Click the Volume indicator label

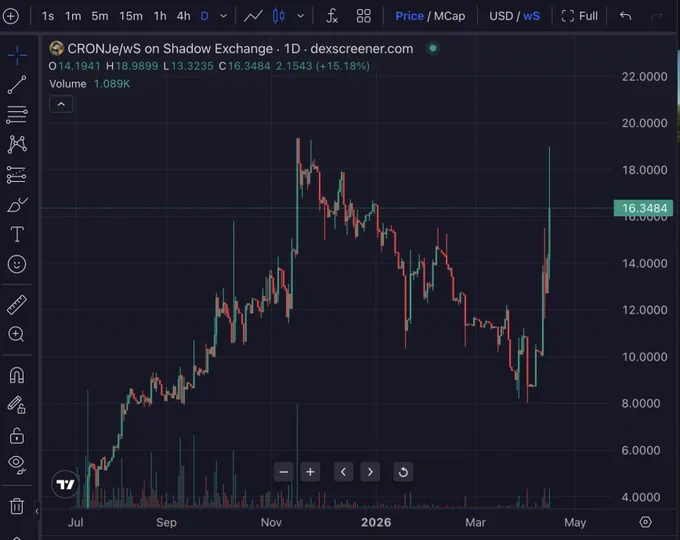68,84
